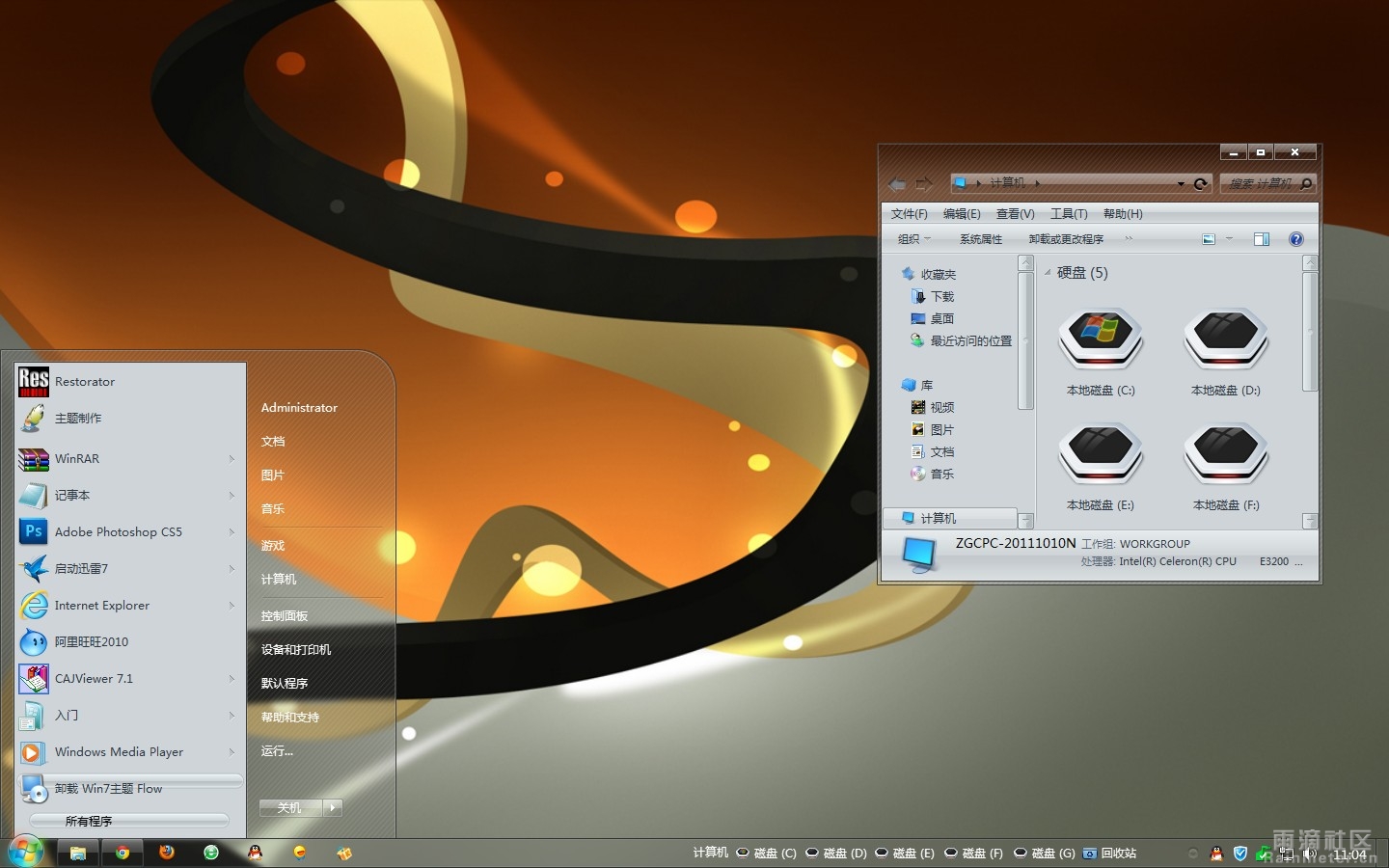Select 最近访问的位置 in navigation pane
This screenshot has width=1389, height=868.
(962, 341)
